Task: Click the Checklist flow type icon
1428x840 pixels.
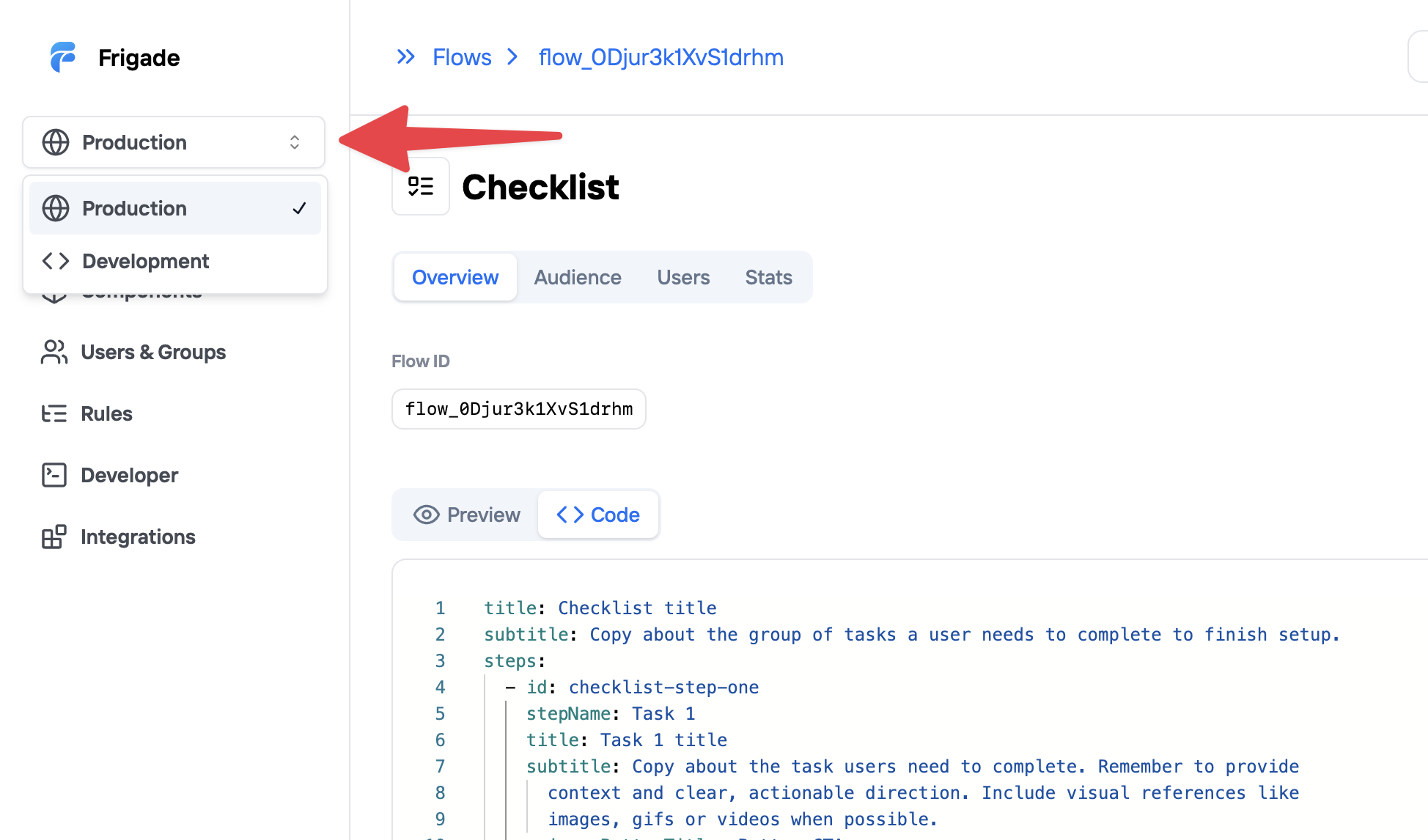Action: [x=421, y=186]
